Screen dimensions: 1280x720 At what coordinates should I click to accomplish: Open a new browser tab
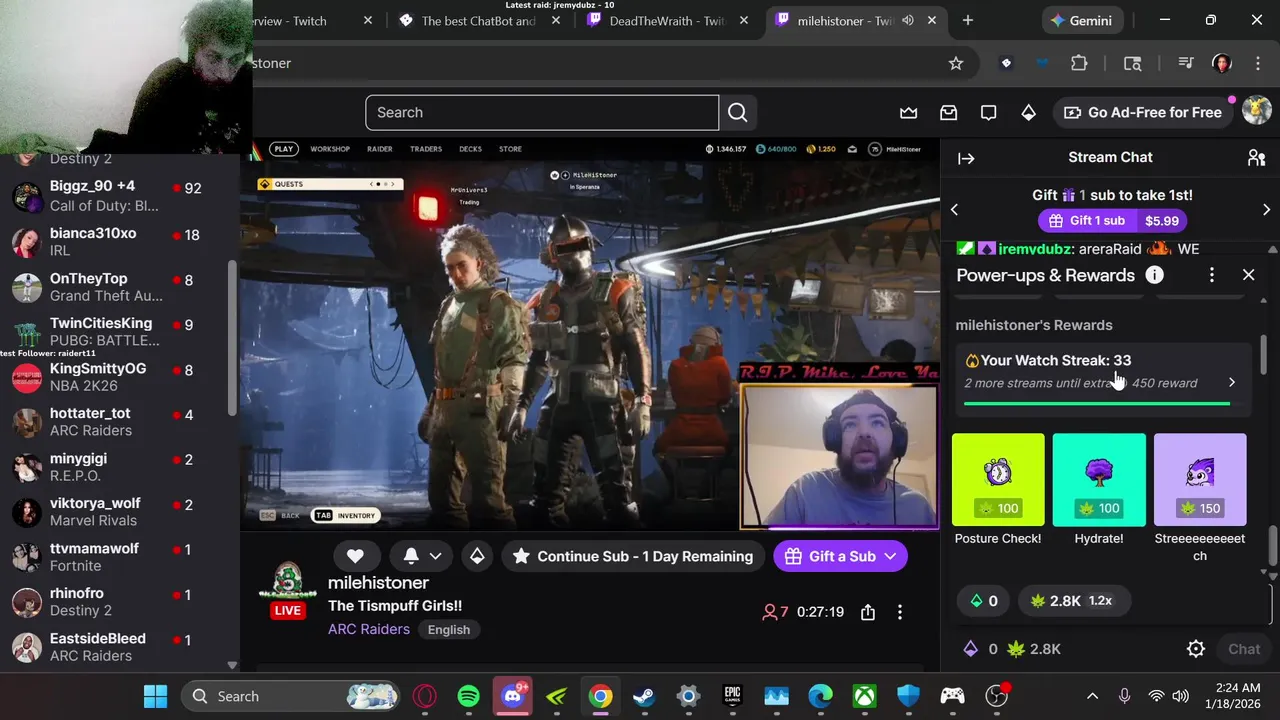tap(967, 20)
